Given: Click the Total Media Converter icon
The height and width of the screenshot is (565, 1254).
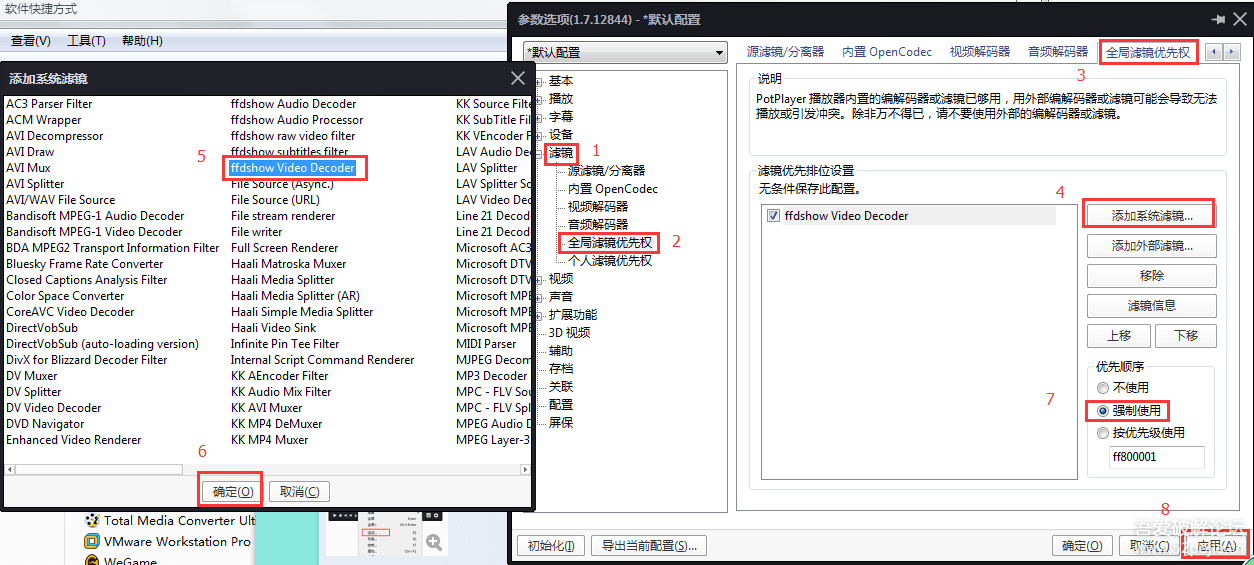Looking at the screenshot, I should click(x=92, y=520).
